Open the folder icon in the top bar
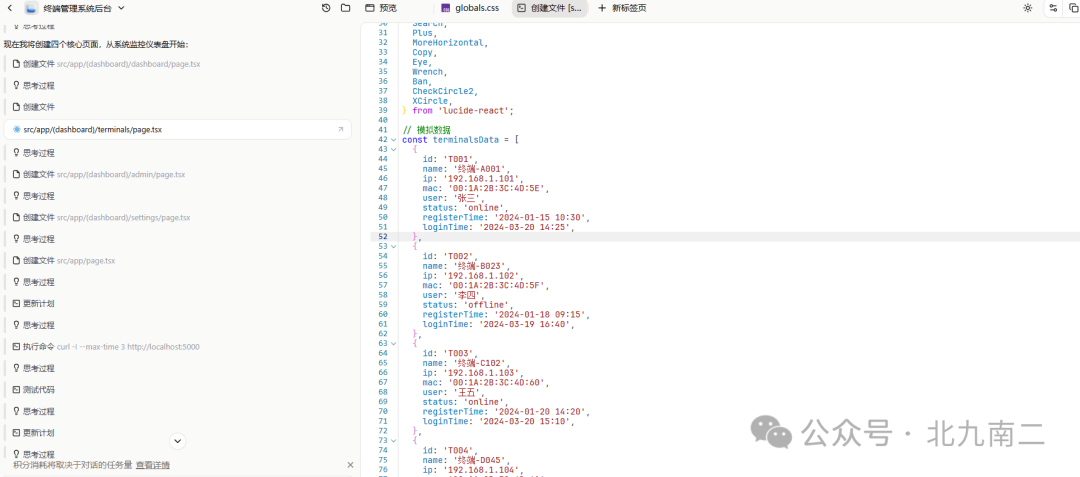 point(346,8)
